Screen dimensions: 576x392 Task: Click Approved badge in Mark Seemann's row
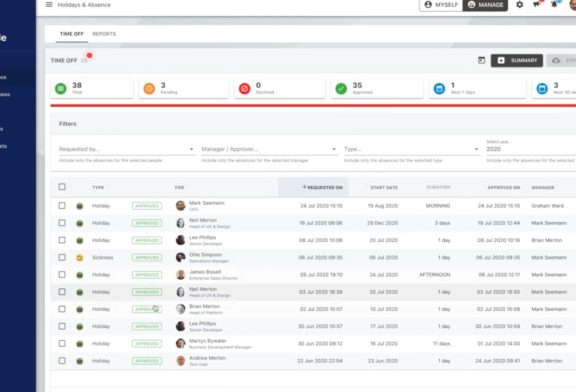[x=147, y=206]
